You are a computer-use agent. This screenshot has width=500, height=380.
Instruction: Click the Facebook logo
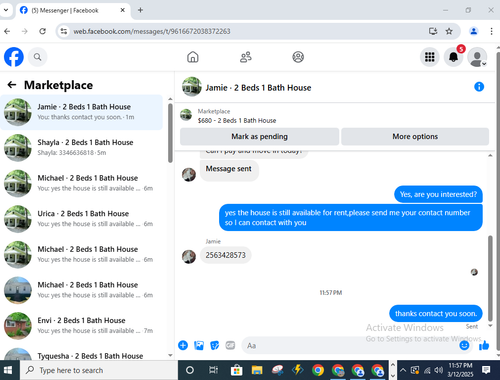14,57
